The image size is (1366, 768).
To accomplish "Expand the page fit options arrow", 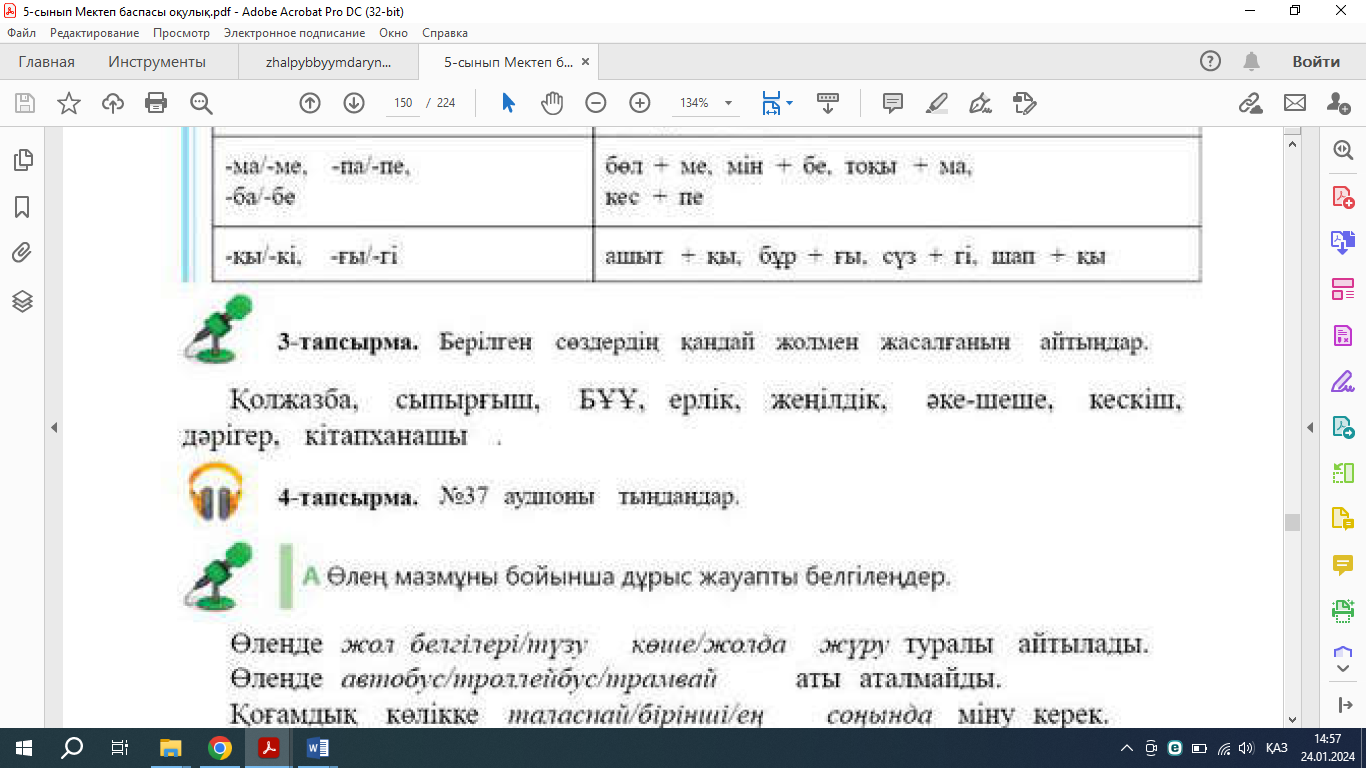I will 789,103.
